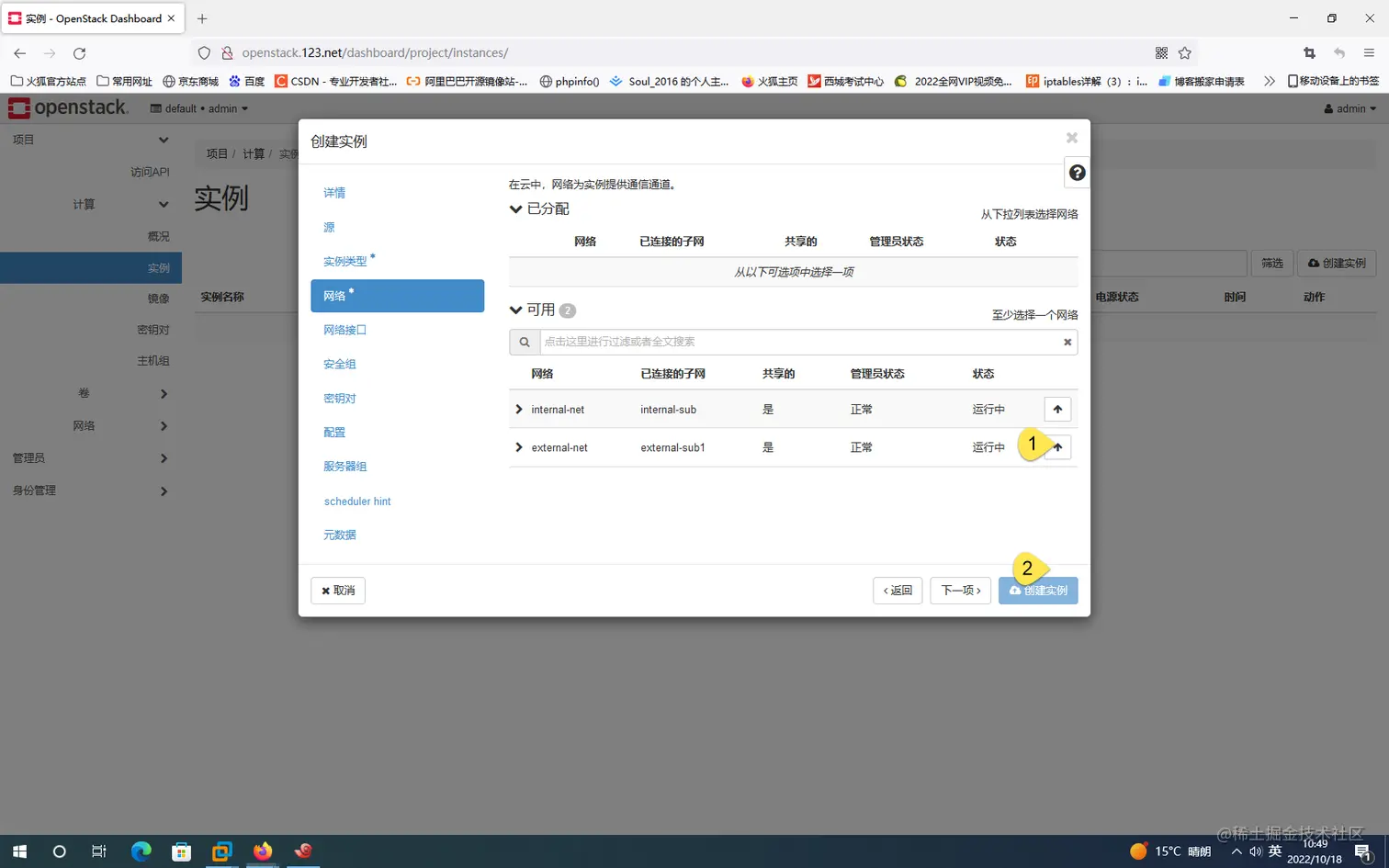Switch to the 密钥对 step in dialog

[x=340, y=399]
